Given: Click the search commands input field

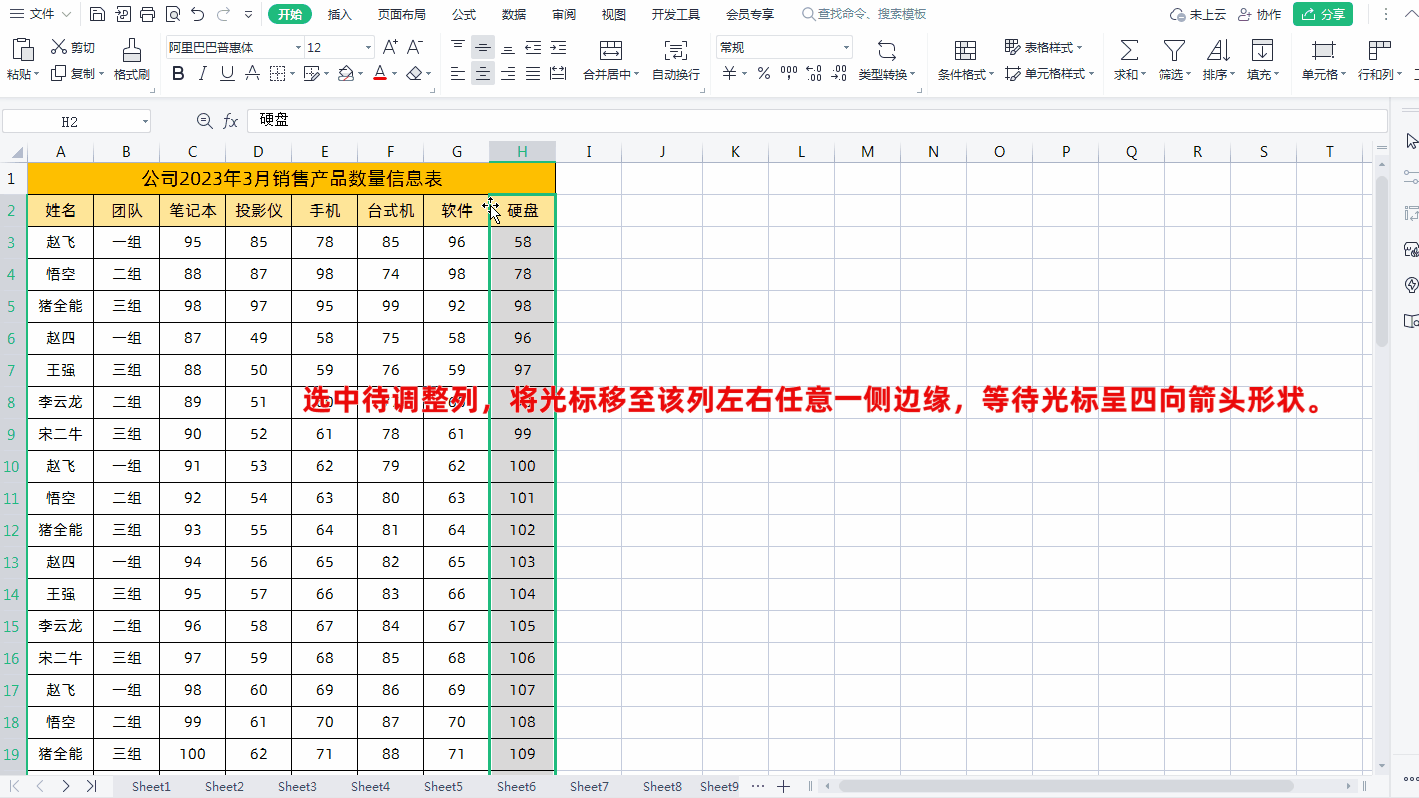Looking at the screenshot, I should [x=864, y=14].
